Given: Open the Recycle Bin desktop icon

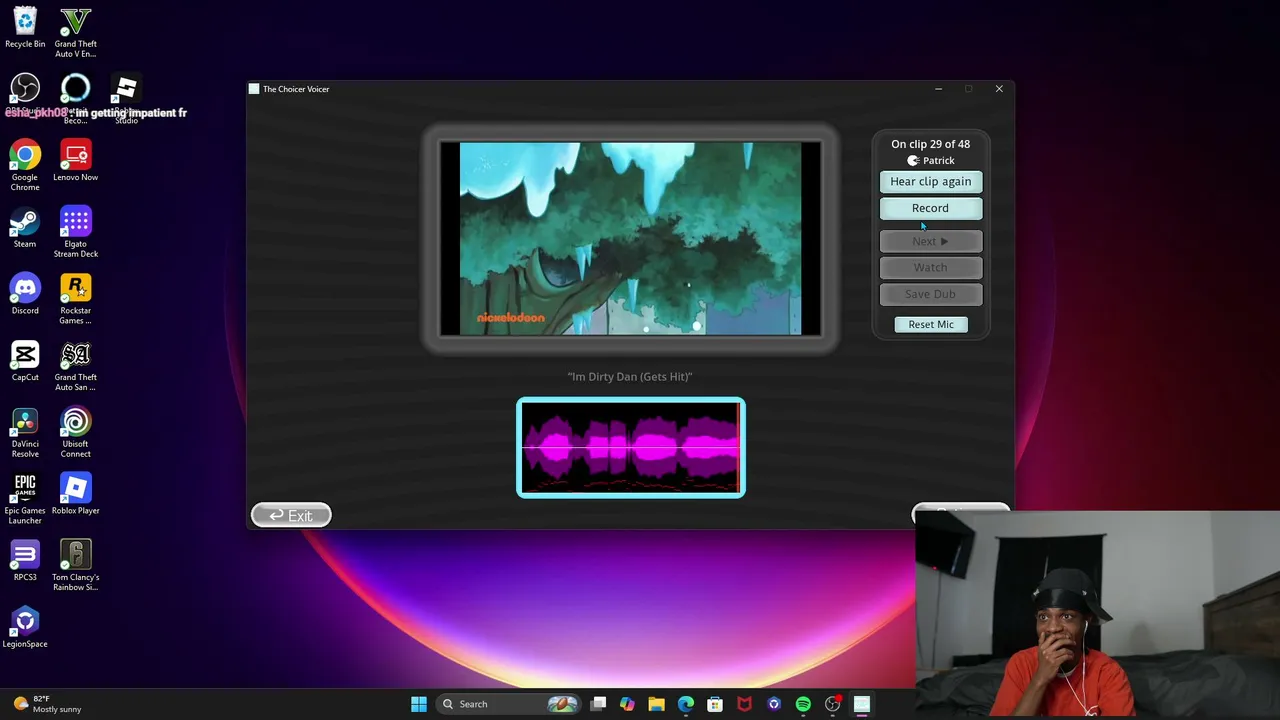Looking at the screenshot, I should 25,27.
